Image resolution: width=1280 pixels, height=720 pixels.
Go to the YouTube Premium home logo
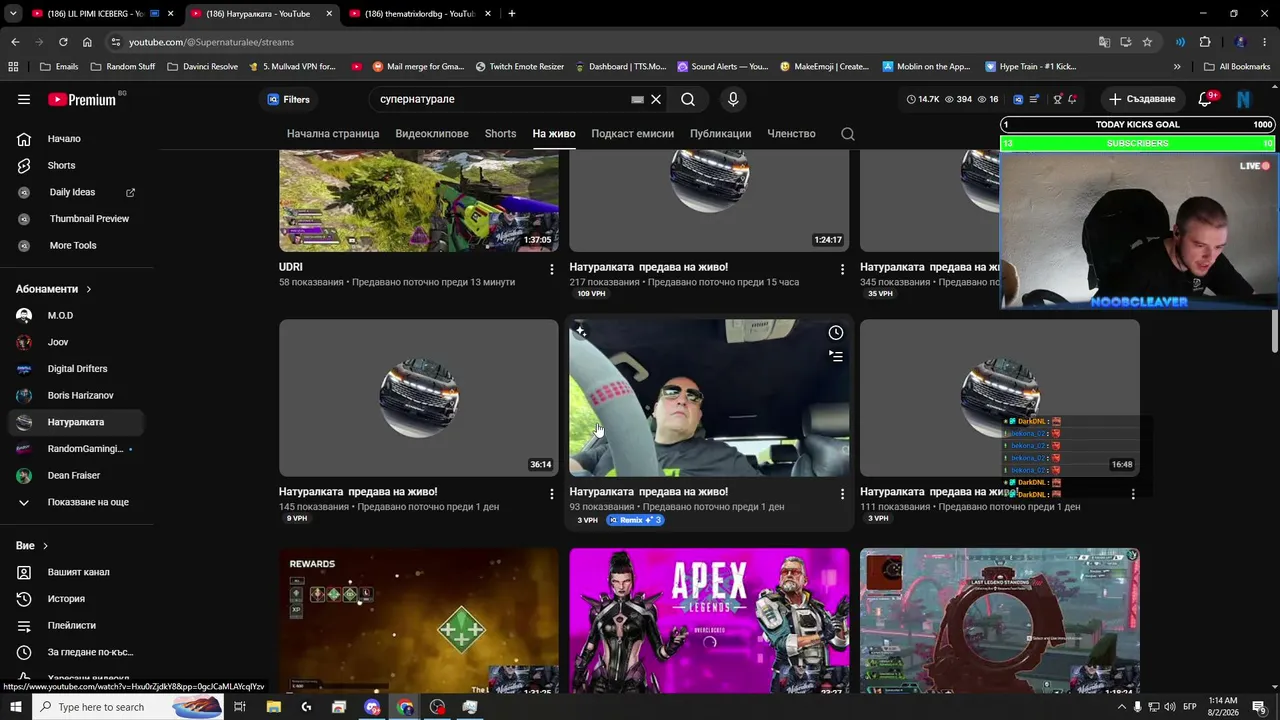click(82, 100)
